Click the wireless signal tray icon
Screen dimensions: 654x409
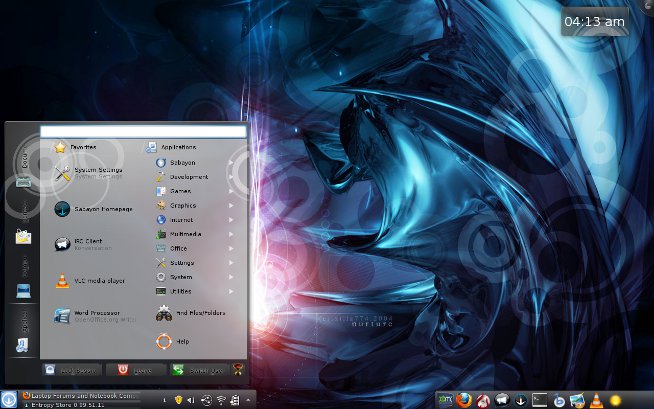pyautogui.click(x=221, y=400)
